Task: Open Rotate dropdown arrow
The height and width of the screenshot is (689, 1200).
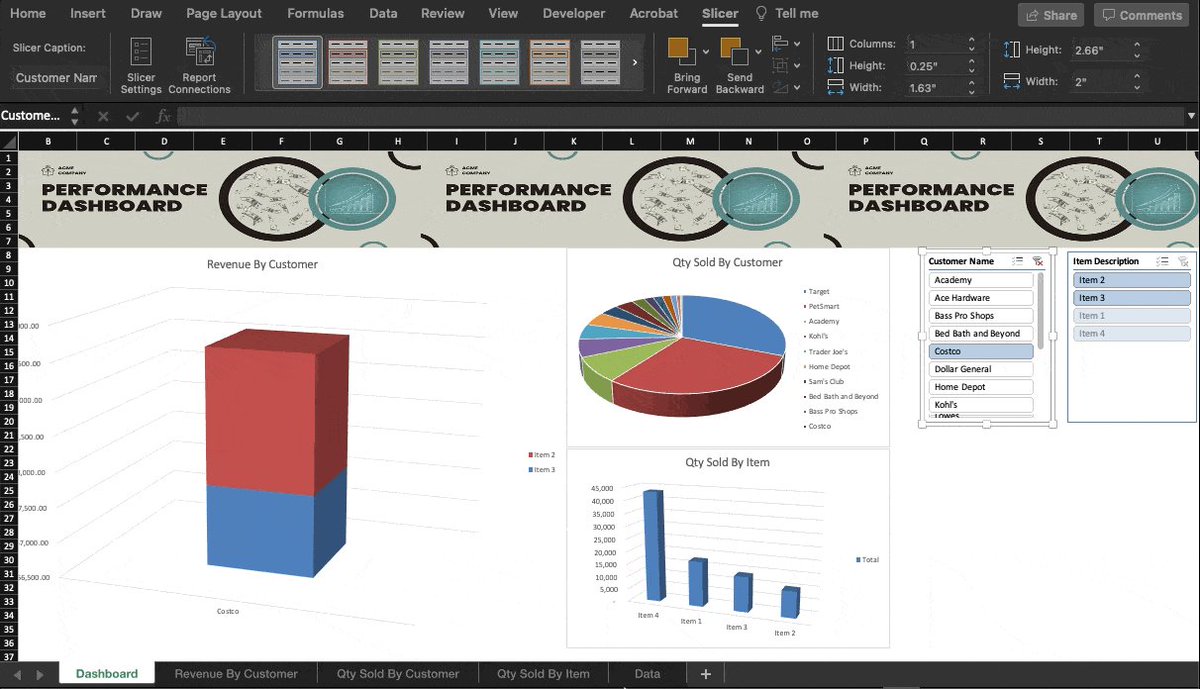Action: click(797, 88)
